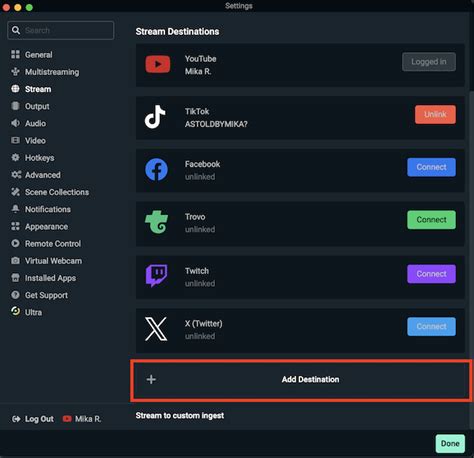Viewport: 474px width, 458px height.
Task: Click the YouTube Logged In button
Action: [429, 62]
